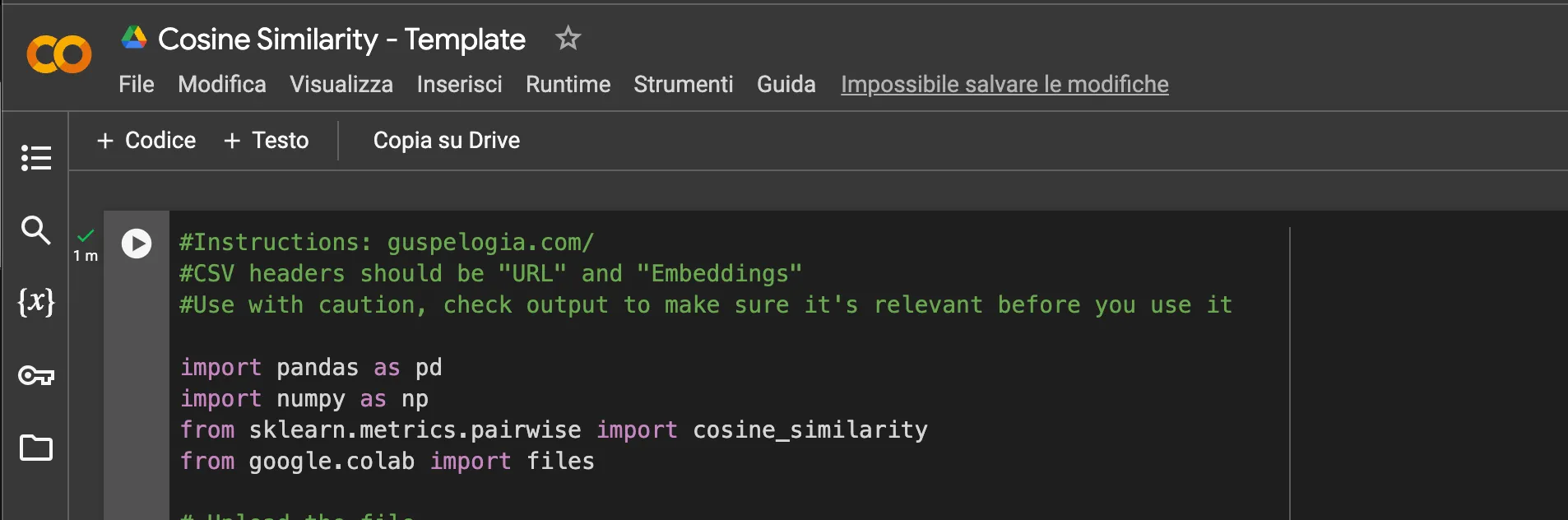Open the Guida menu

point(786,84)
